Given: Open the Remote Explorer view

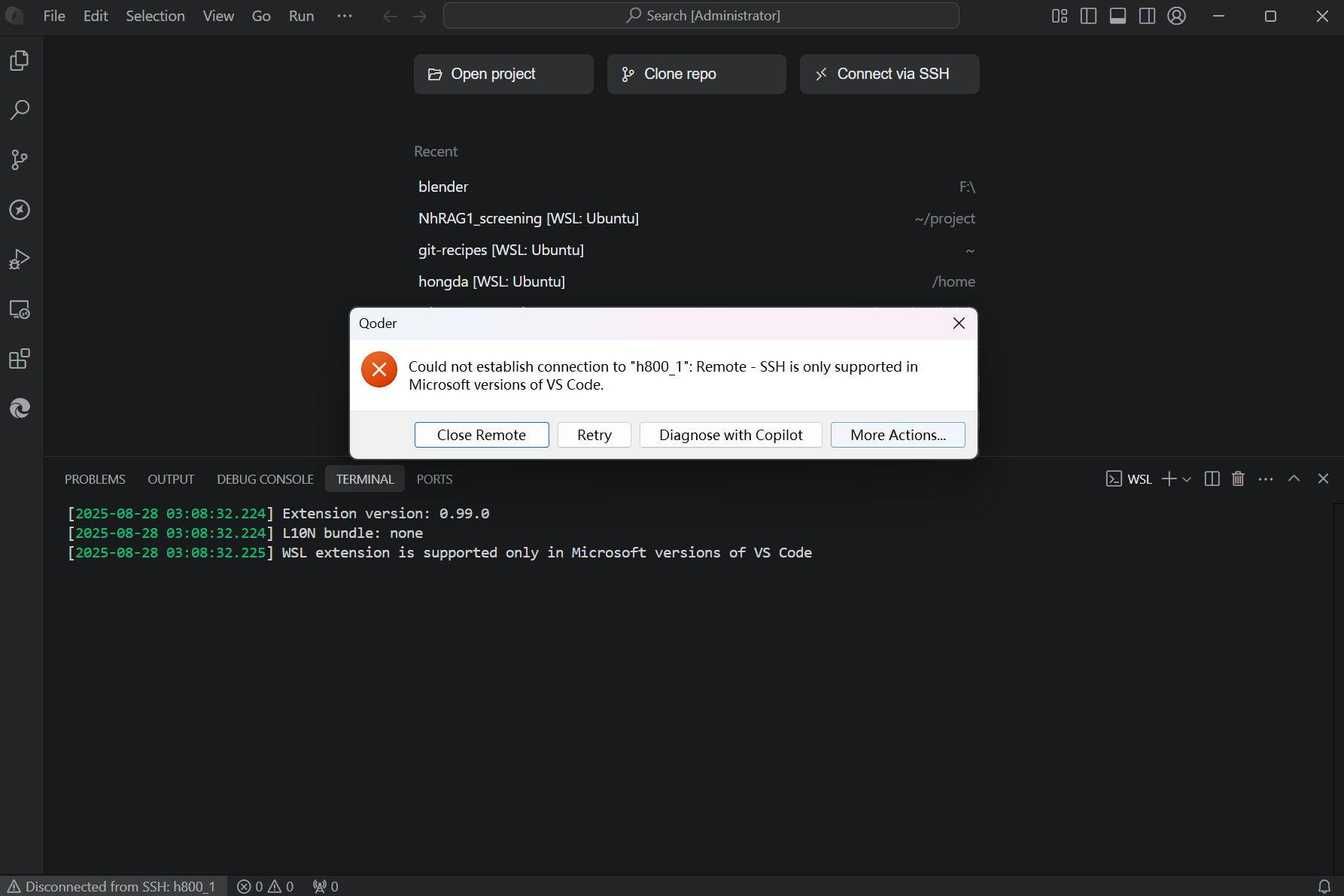Looking at the screenshot, I should (20, 309).
